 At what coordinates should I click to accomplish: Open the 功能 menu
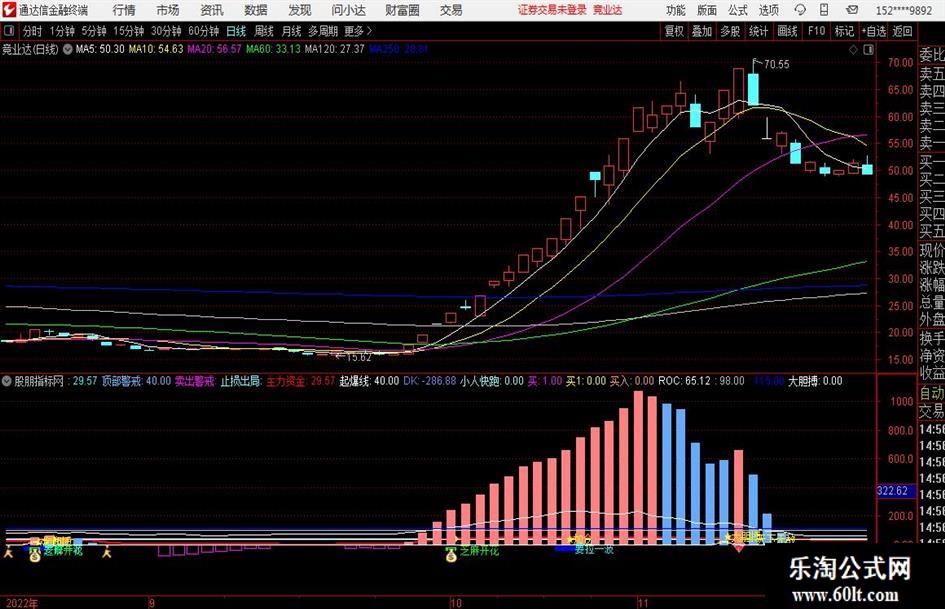tap(676, 10)
